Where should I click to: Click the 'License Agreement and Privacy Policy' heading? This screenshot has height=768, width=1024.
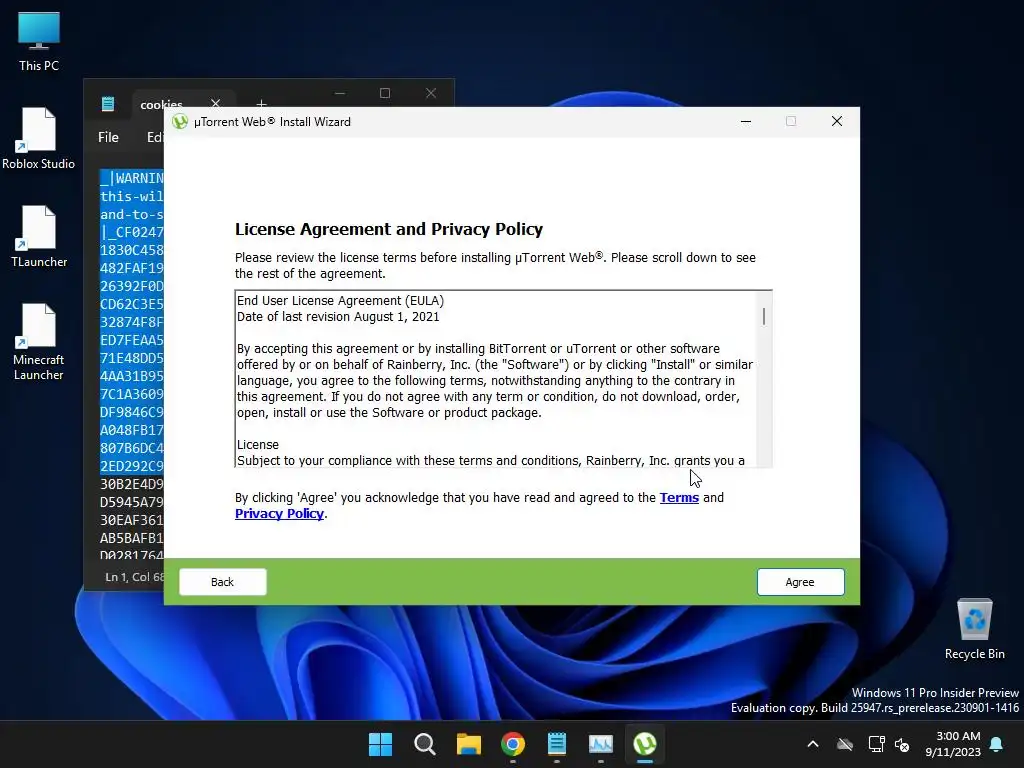click(389, 229)
